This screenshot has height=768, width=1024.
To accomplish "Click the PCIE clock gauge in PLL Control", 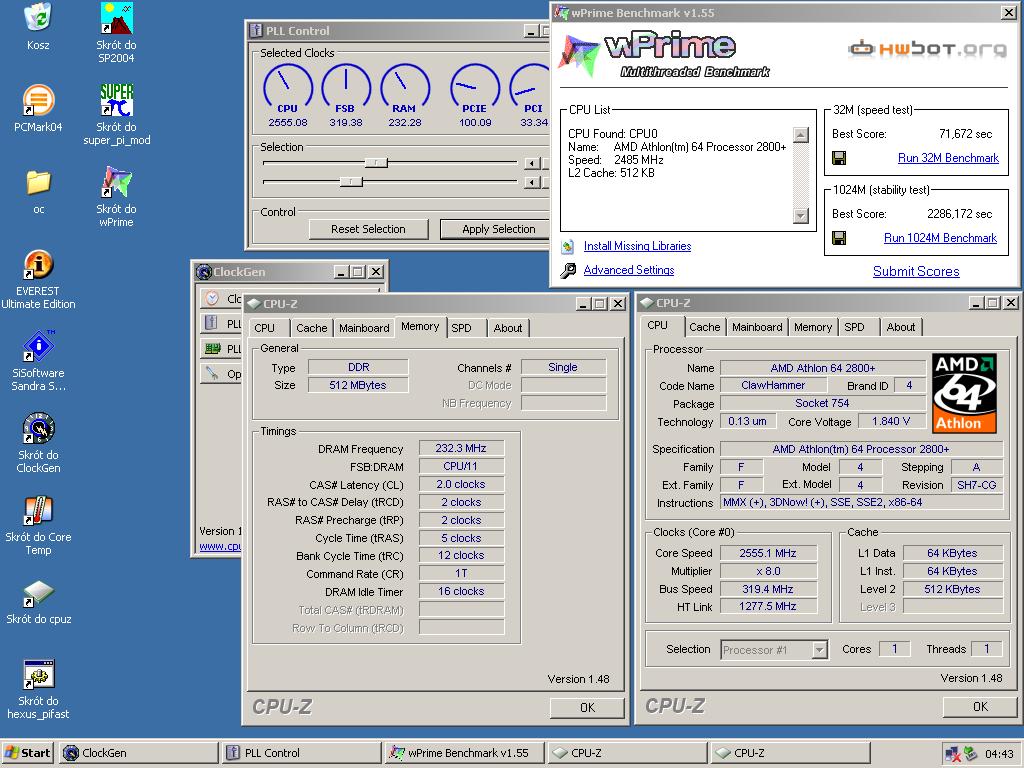I will 475,88.
